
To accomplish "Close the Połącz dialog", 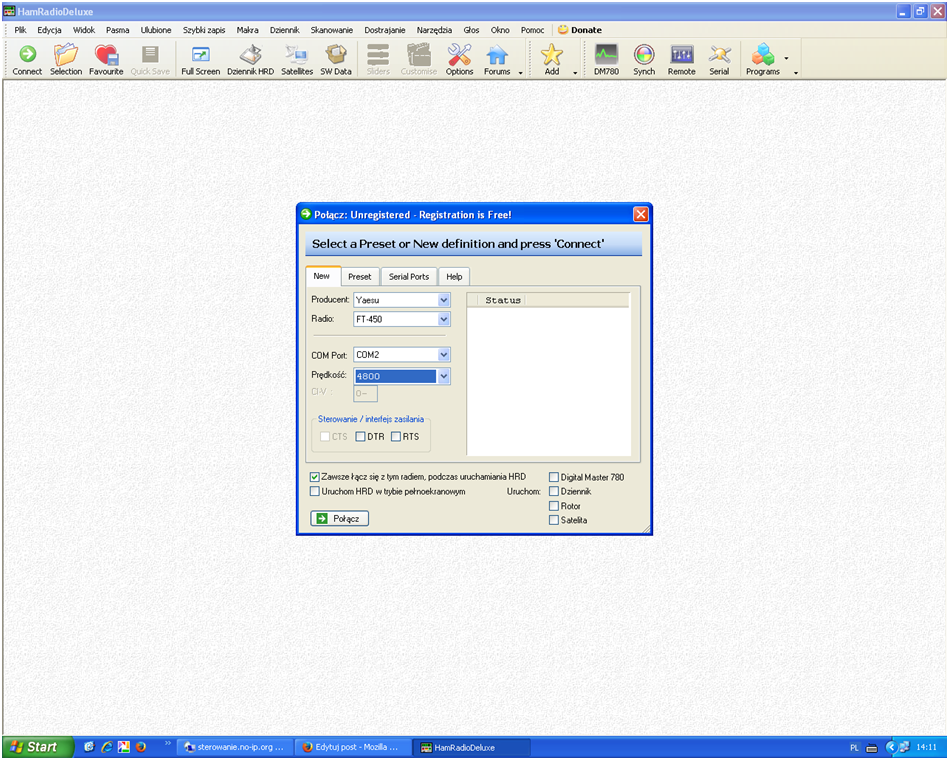I will (x=640, y=214).
